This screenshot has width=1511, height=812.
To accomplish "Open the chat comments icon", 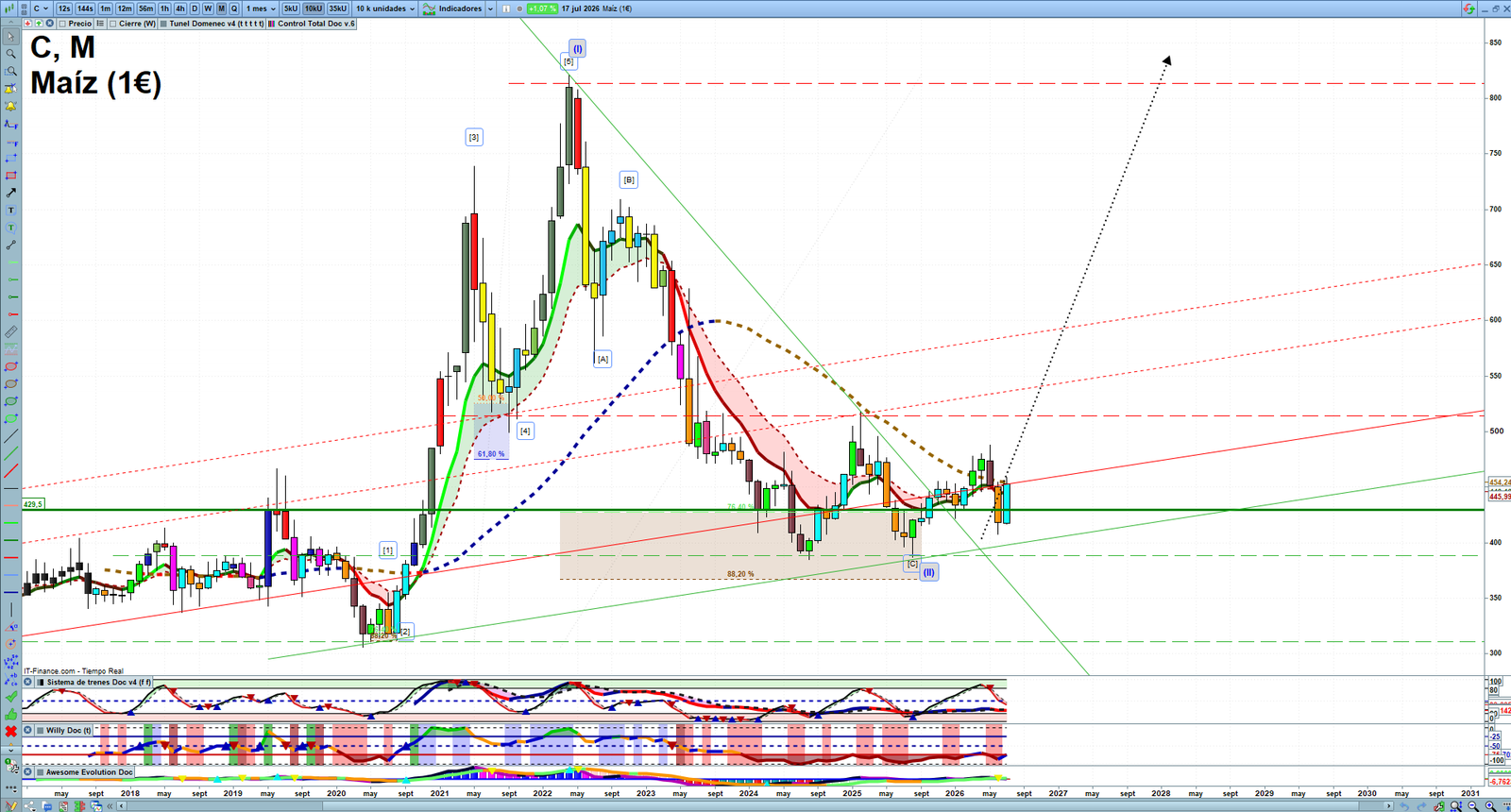I will 46,805.
